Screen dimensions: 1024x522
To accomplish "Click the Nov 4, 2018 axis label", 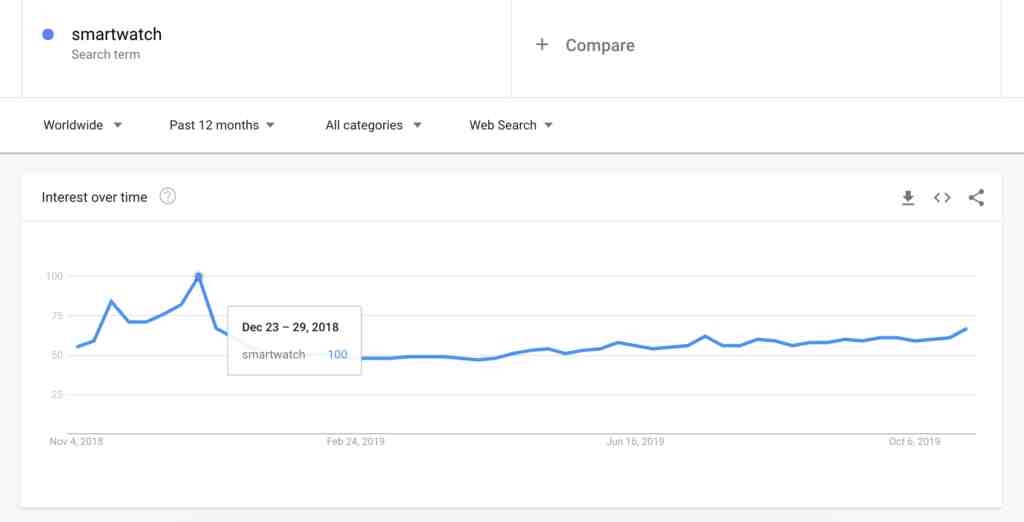I will pyautogui.click(x=76, y=442).
